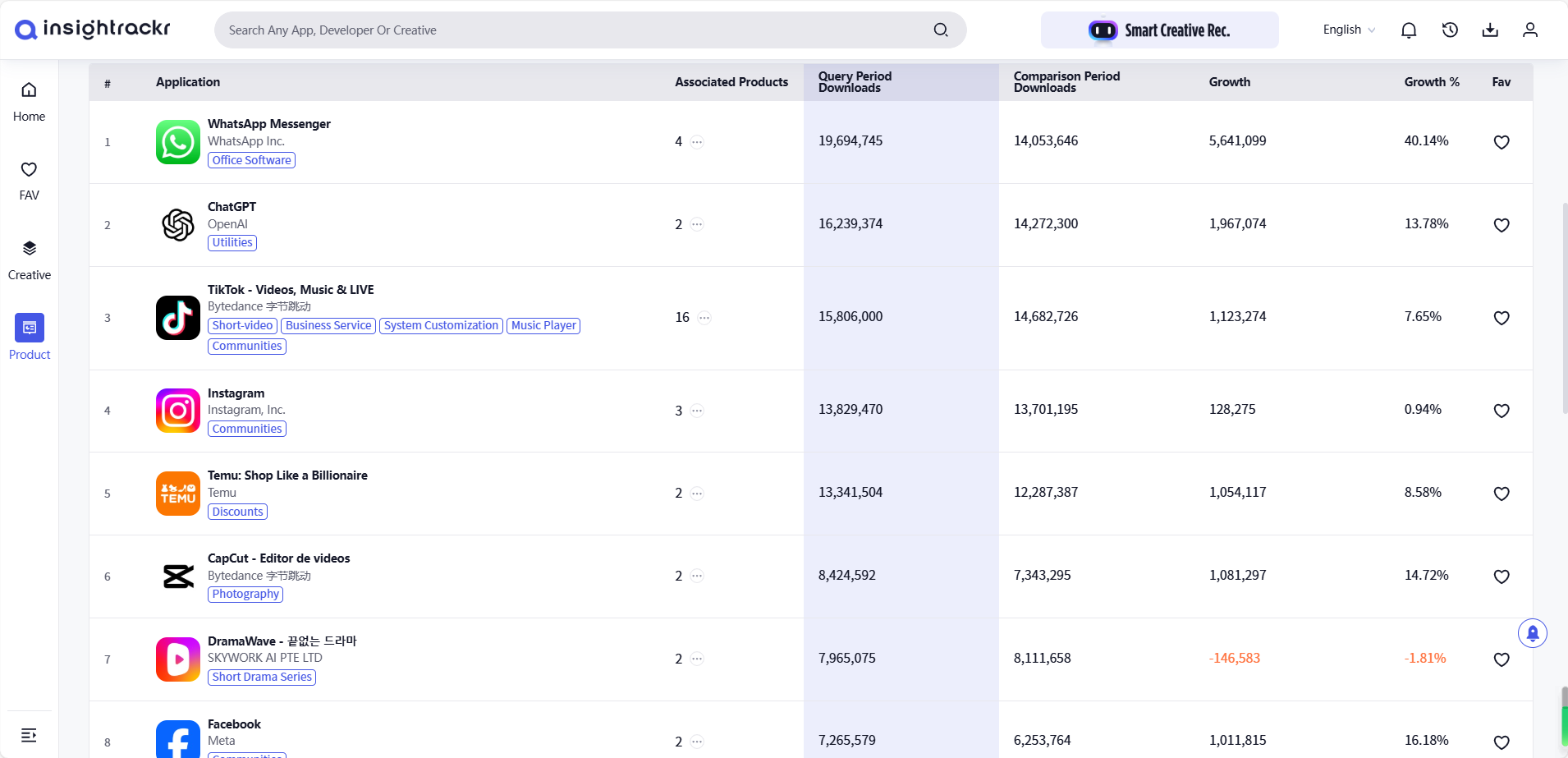Click the Discounts tag on Temu
The height and width of the screenshot is (758, 1568).
pos(237,512)
